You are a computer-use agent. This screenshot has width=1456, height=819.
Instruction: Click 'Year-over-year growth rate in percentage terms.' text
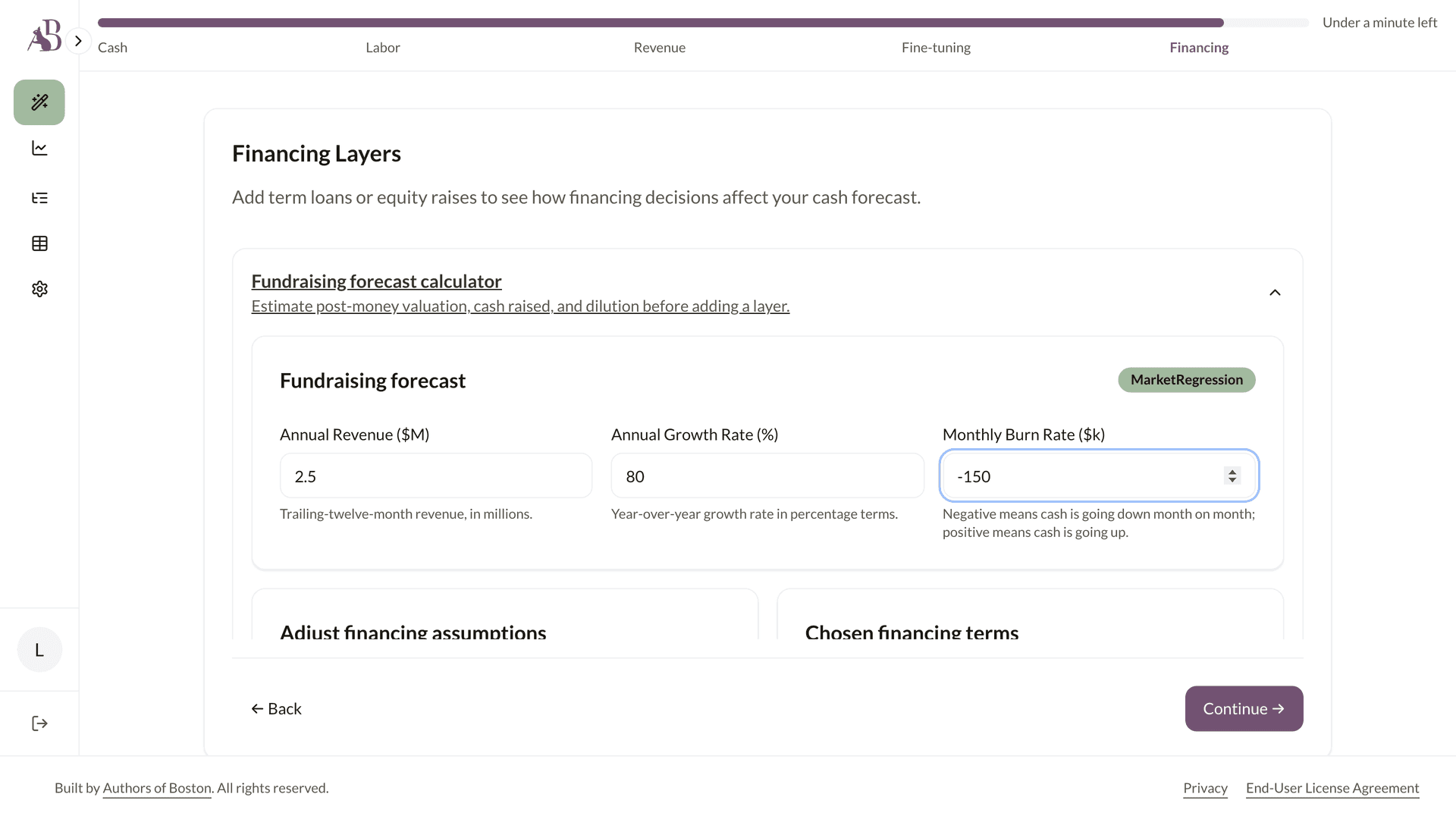point(755,514)
